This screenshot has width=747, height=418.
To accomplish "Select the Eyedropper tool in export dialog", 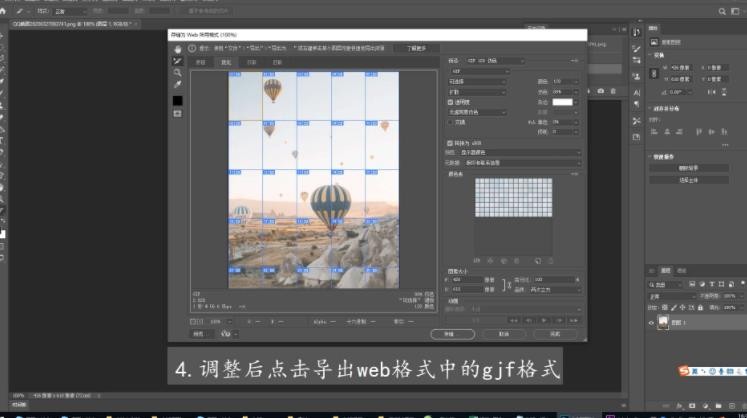I will pyautogui.click(x=178, y=84).
